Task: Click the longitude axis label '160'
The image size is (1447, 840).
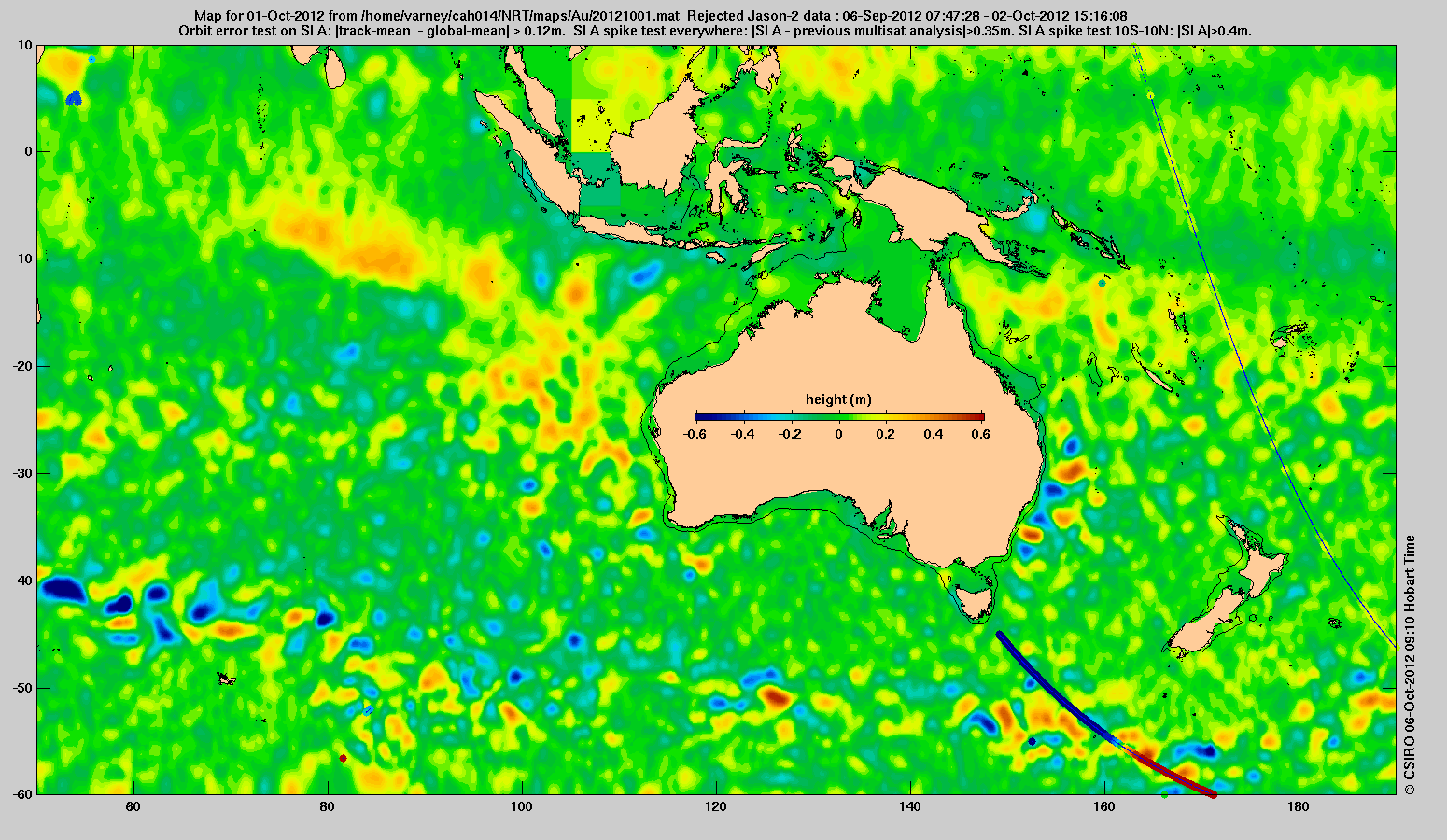Action: (1104, 806)
